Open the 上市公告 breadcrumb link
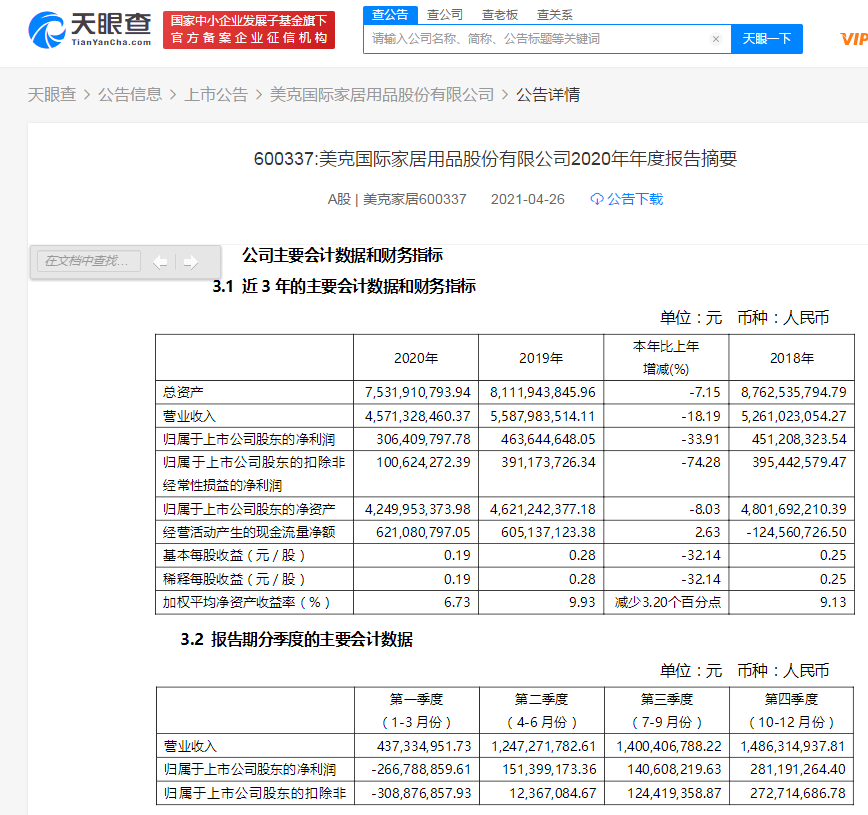 point(216,95)
